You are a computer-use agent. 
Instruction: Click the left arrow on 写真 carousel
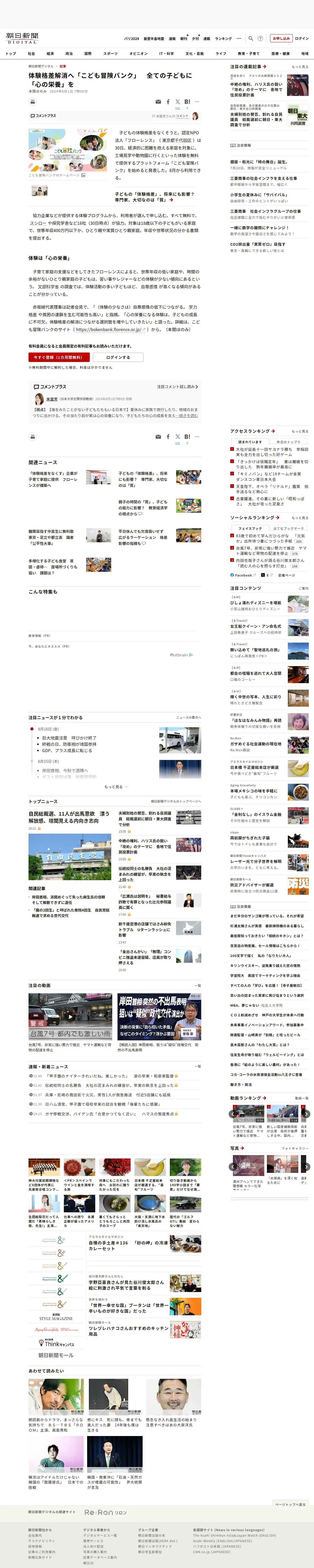tap(232, 1167)
